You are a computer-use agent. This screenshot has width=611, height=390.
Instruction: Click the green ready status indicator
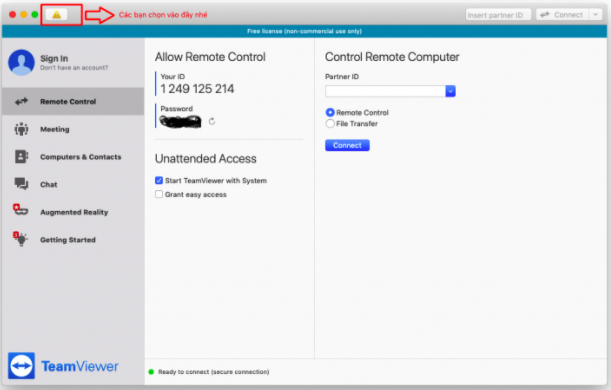pos(151,372)
